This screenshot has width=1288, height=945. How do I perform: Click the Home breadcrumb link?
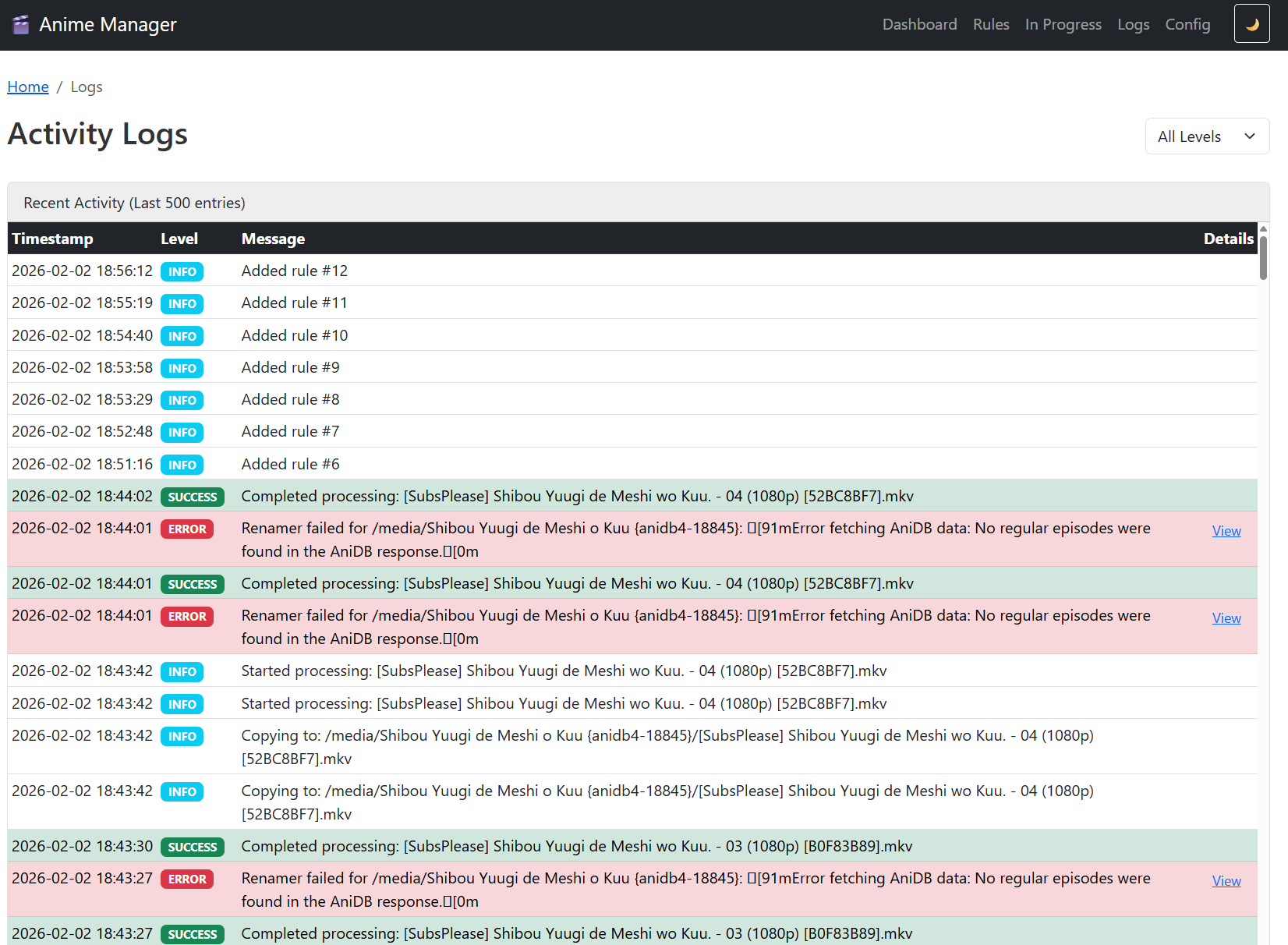tap(28, 87)
